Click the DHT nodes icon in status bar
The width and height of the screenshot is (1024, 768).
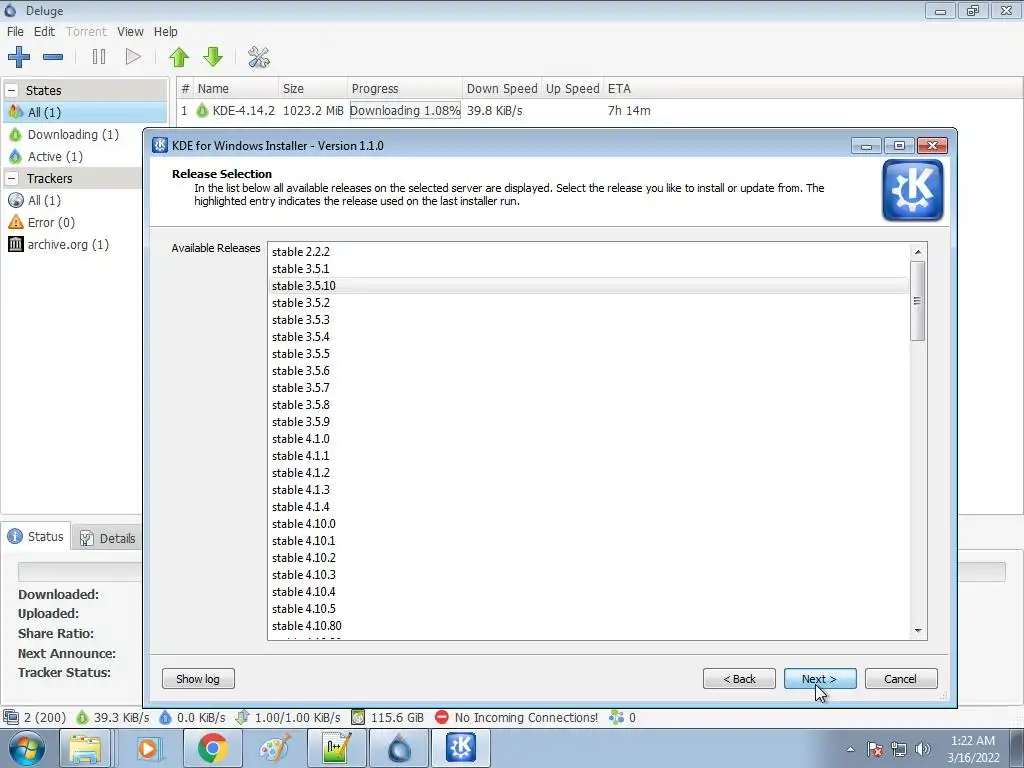(616, 717)
